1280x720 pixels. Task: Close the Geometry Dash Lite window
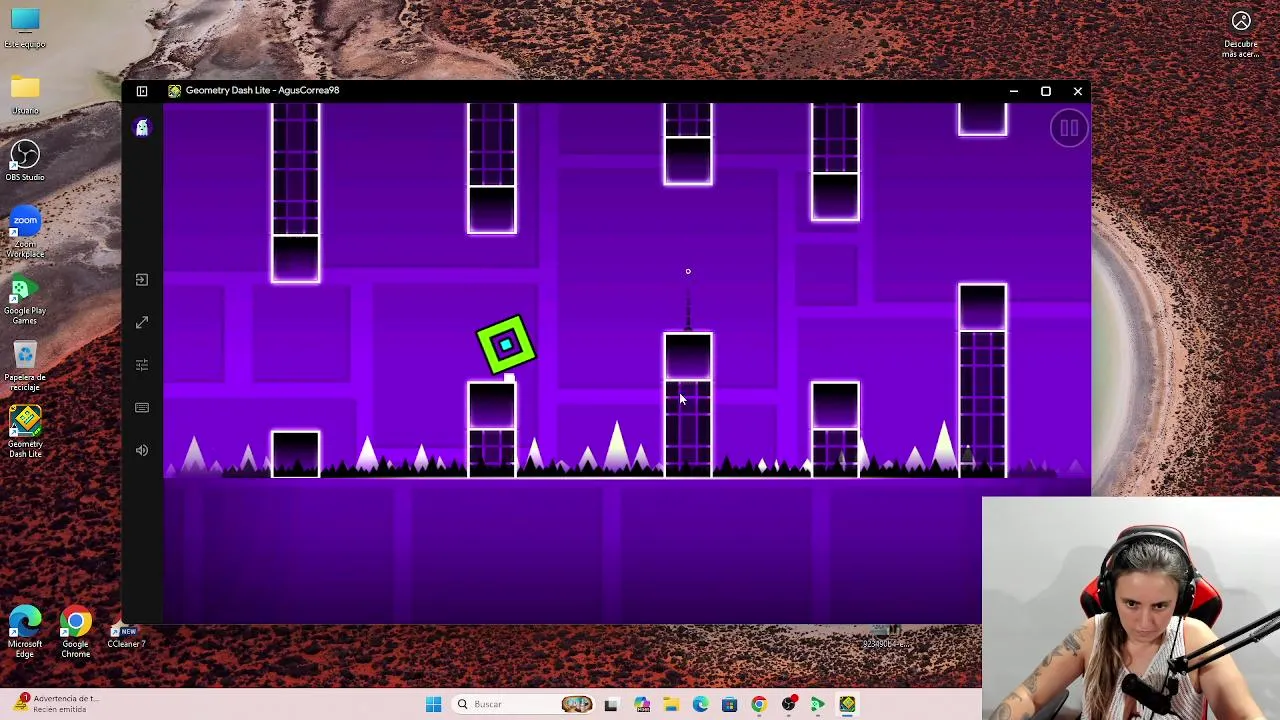(1078, 91)
